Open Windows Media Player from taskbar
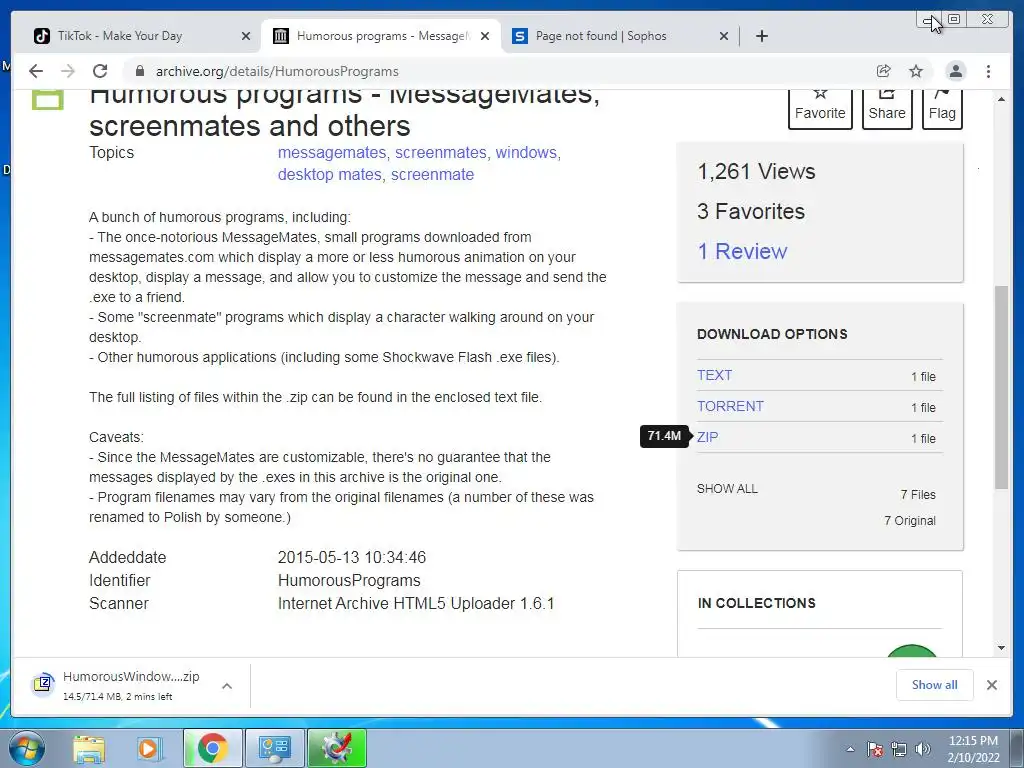The image size is (1024, 768). 148,748
